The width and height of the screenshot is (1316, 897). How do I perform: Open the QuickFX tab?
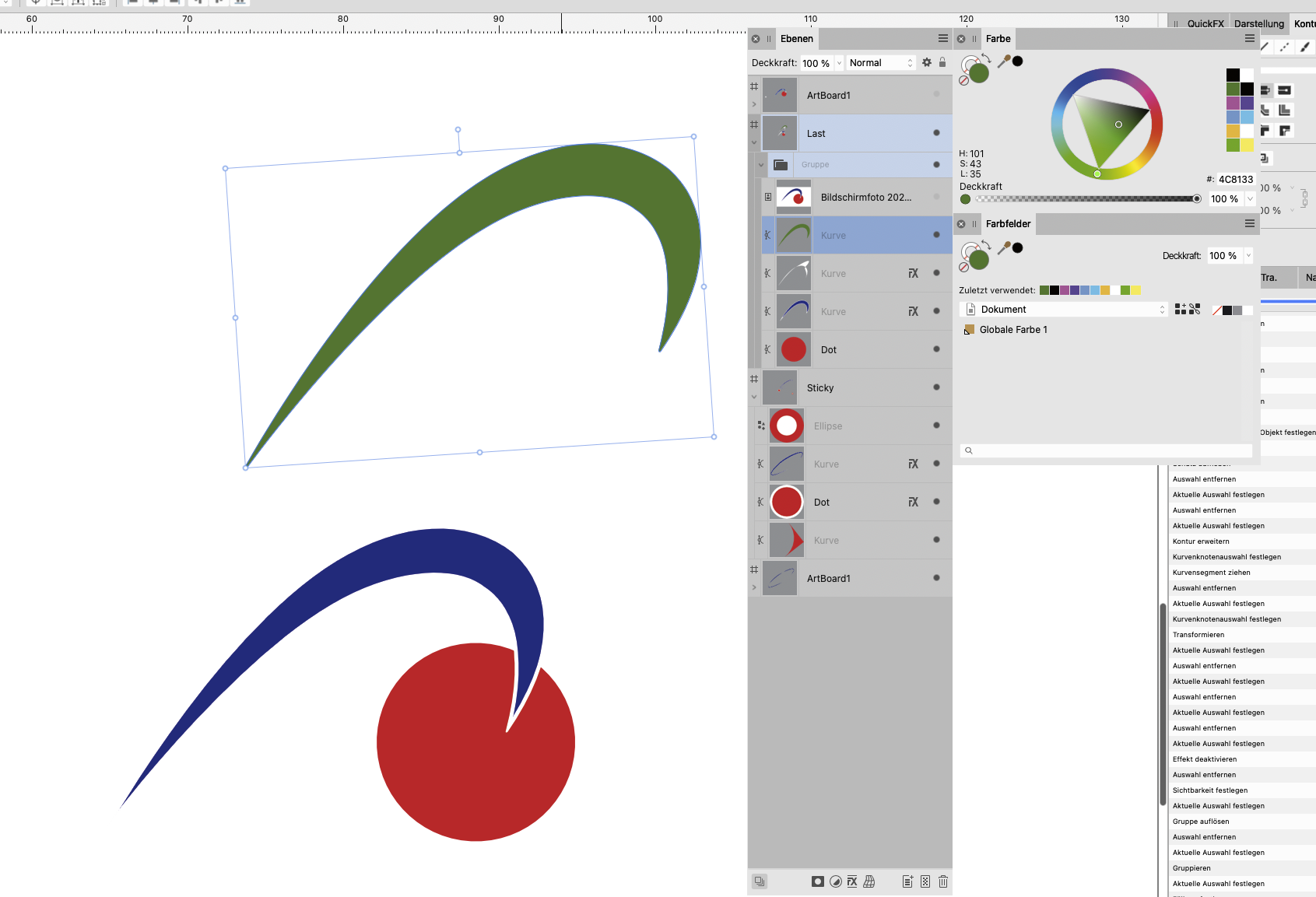(x=1205, y=24)
